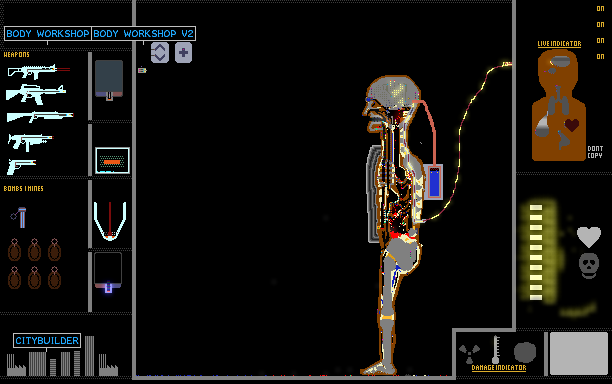Toggle the fourth 'on' switch
Image resolution: width=612 pixels, height=384 pixels.
600,57
